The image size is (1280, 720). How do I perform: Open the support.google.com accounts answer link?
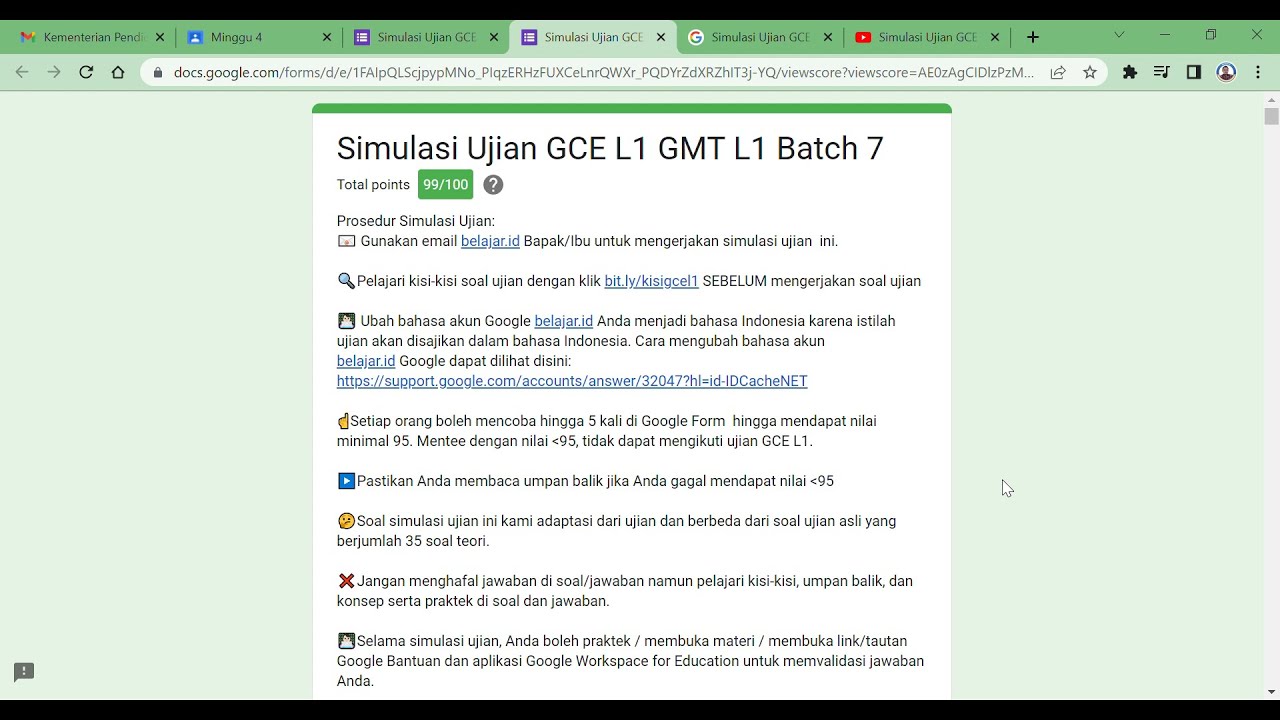coord(572,381)
